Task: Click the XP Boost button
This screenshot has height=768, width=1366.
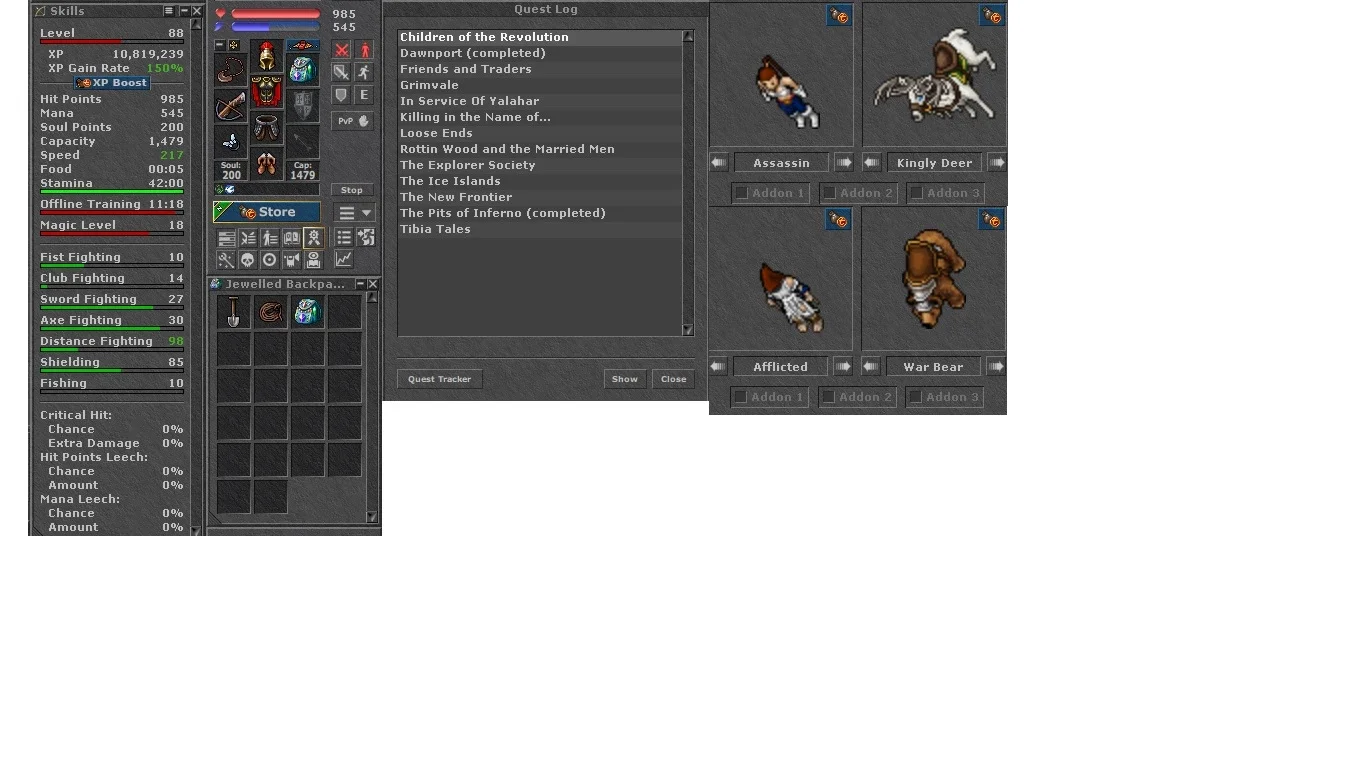Action: [112, 83]
